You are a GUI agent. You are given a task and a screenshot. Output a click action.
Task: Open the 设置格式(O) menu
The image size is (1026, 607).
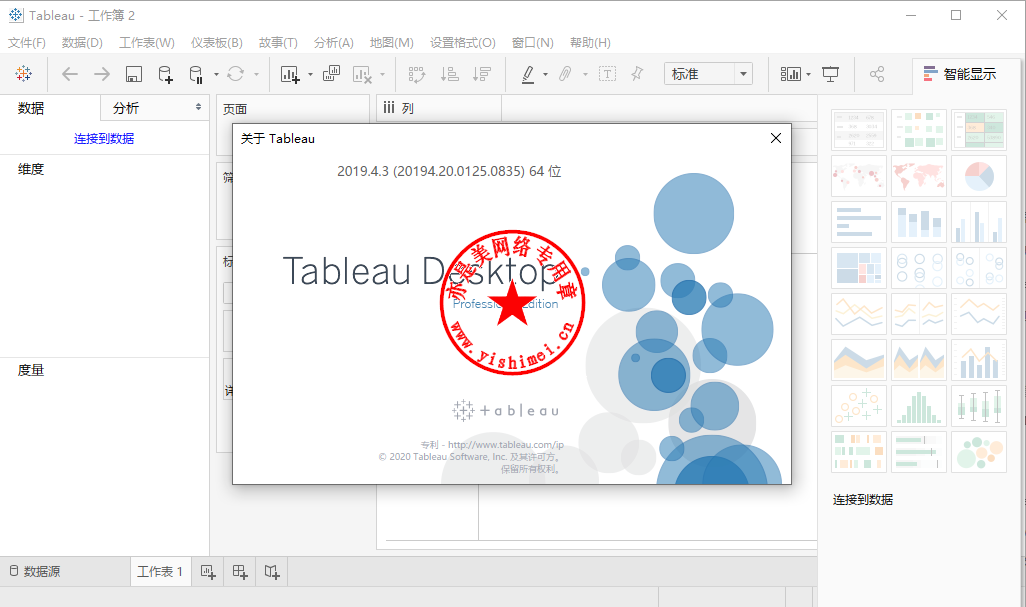[x=463, y=43]
